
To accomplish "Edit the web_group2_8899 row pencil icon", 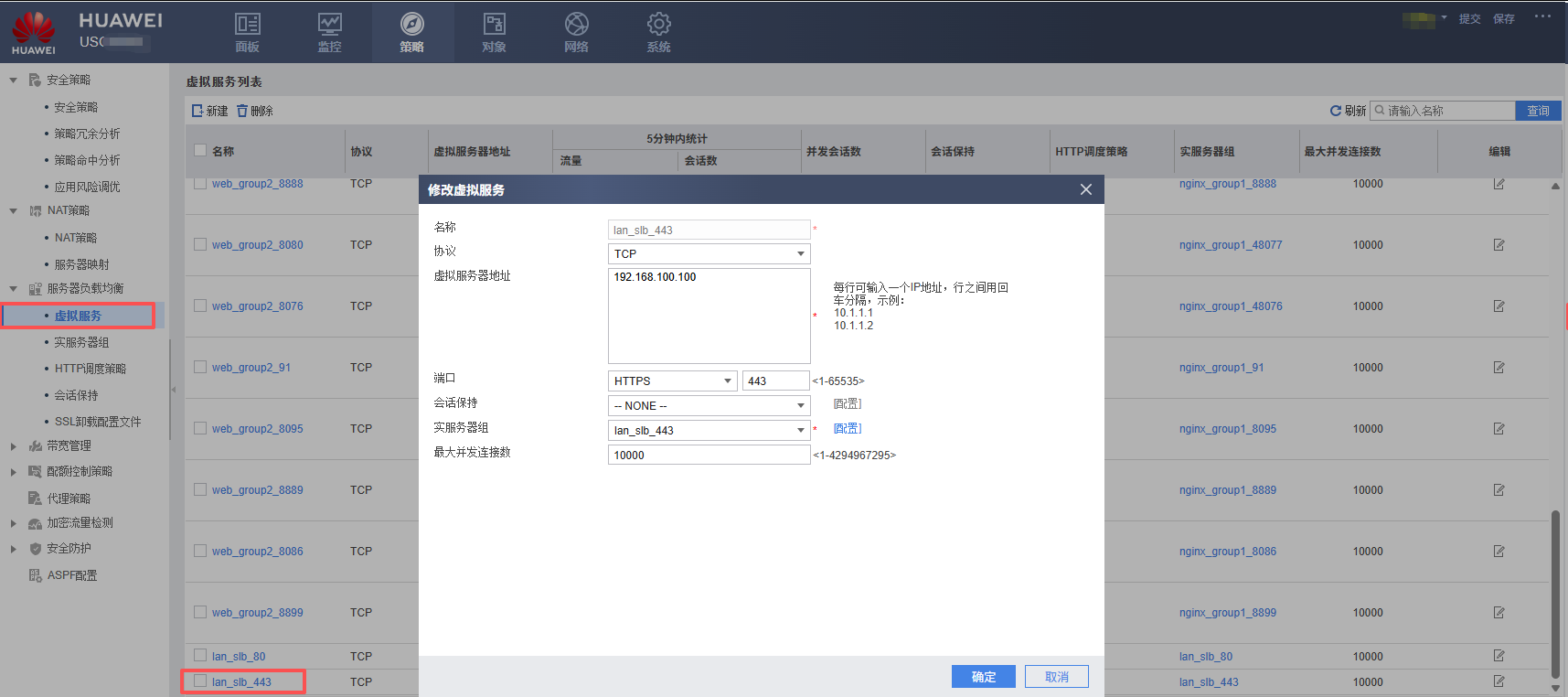I will click(1499, 613).
